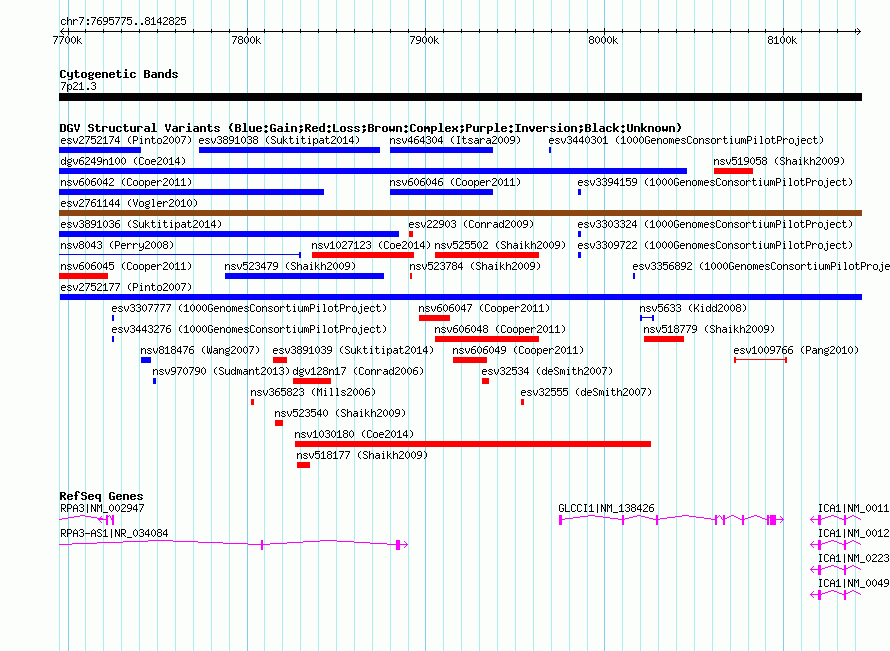This screenshot has width=890, height=651.
Task: Select the nsv606049 (Cooper2011) red bar
Action: click(470, 360)
